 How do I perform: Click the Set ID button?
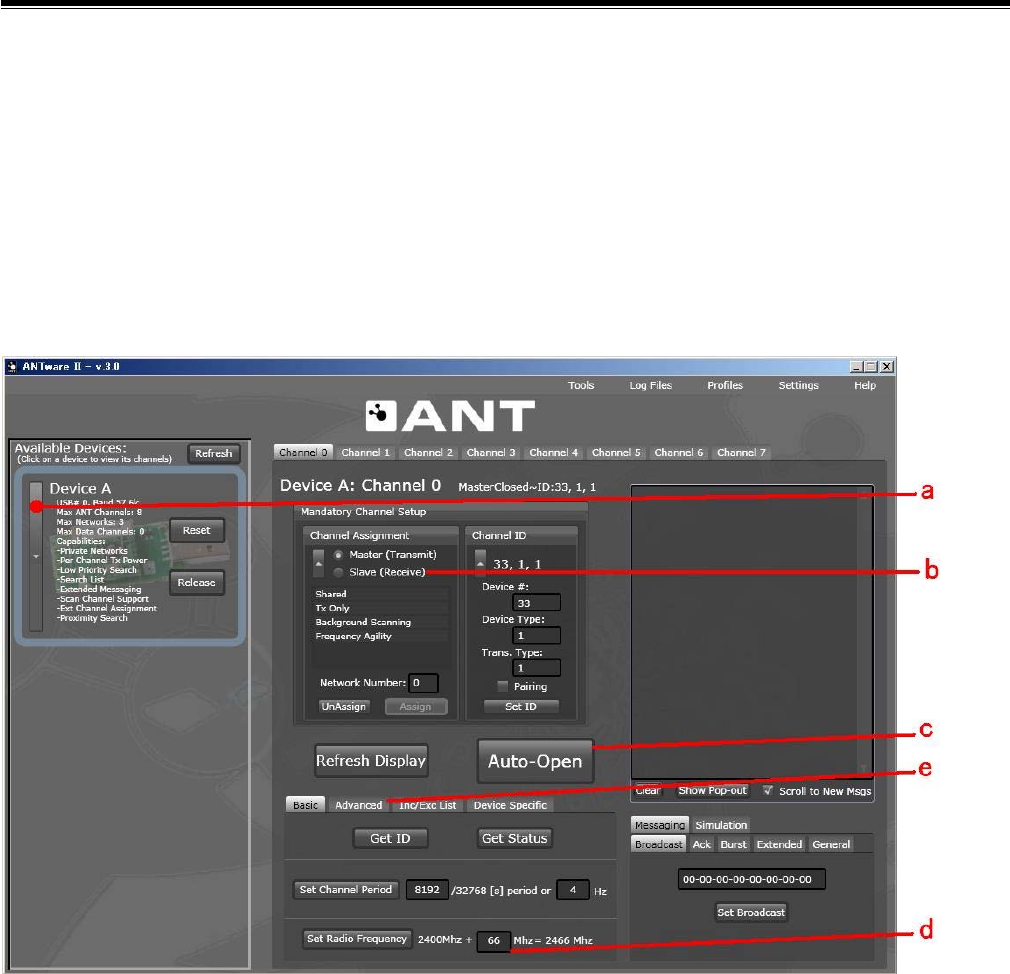tap(520, 707)
